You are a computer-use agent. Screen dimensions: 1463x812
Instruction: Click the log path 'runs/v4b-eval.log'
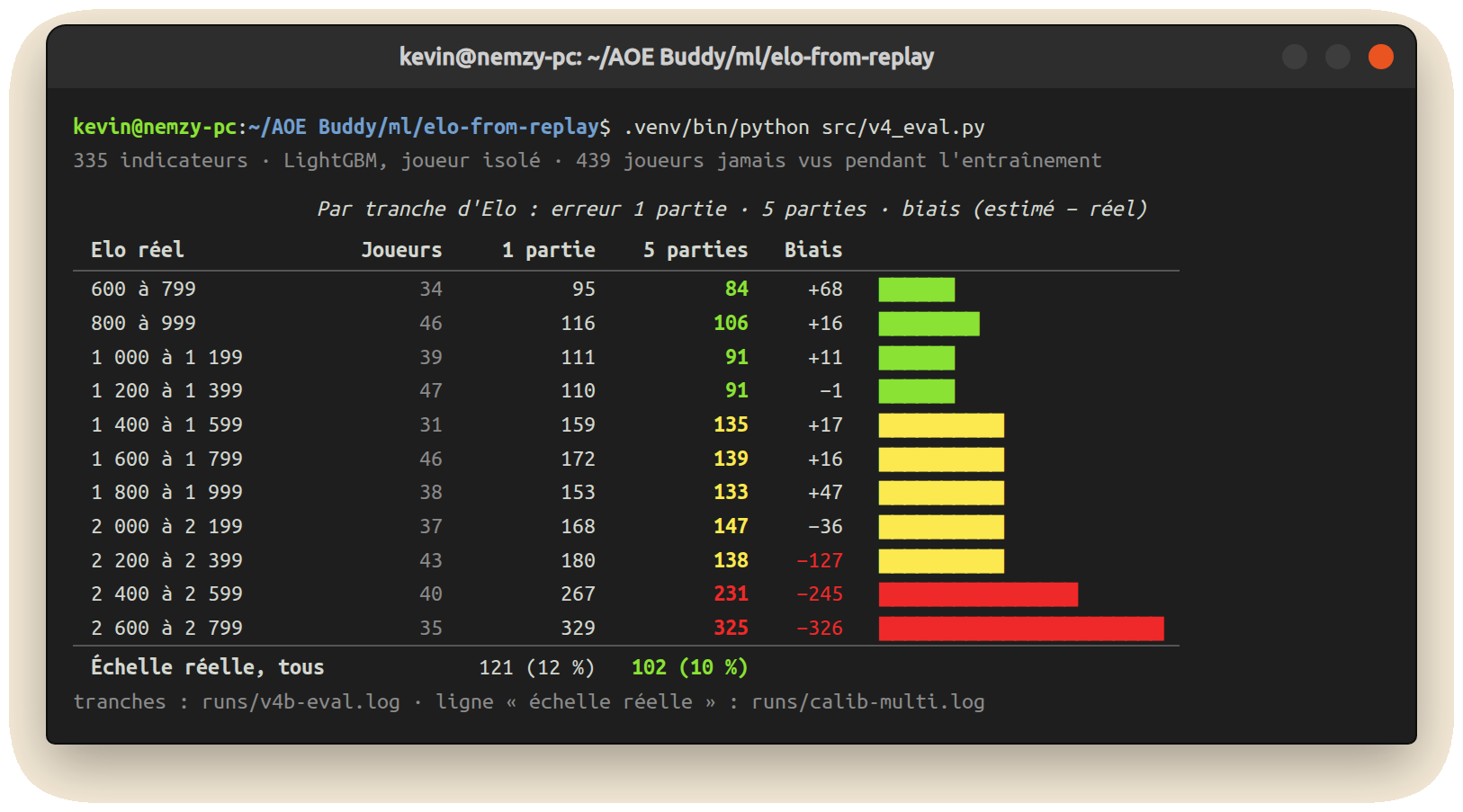301,701
